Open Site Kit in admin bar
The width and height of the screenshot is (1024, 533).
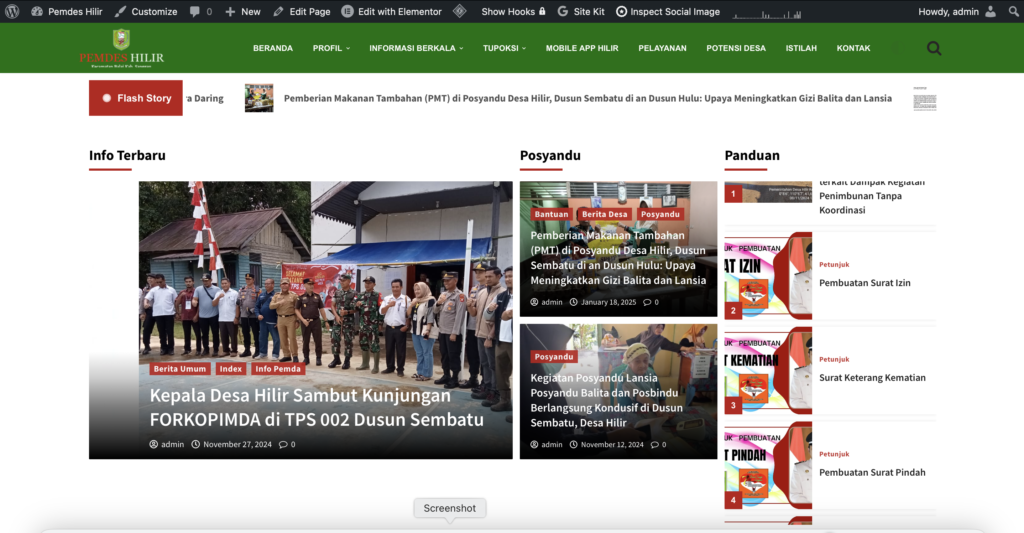point(581,11)
